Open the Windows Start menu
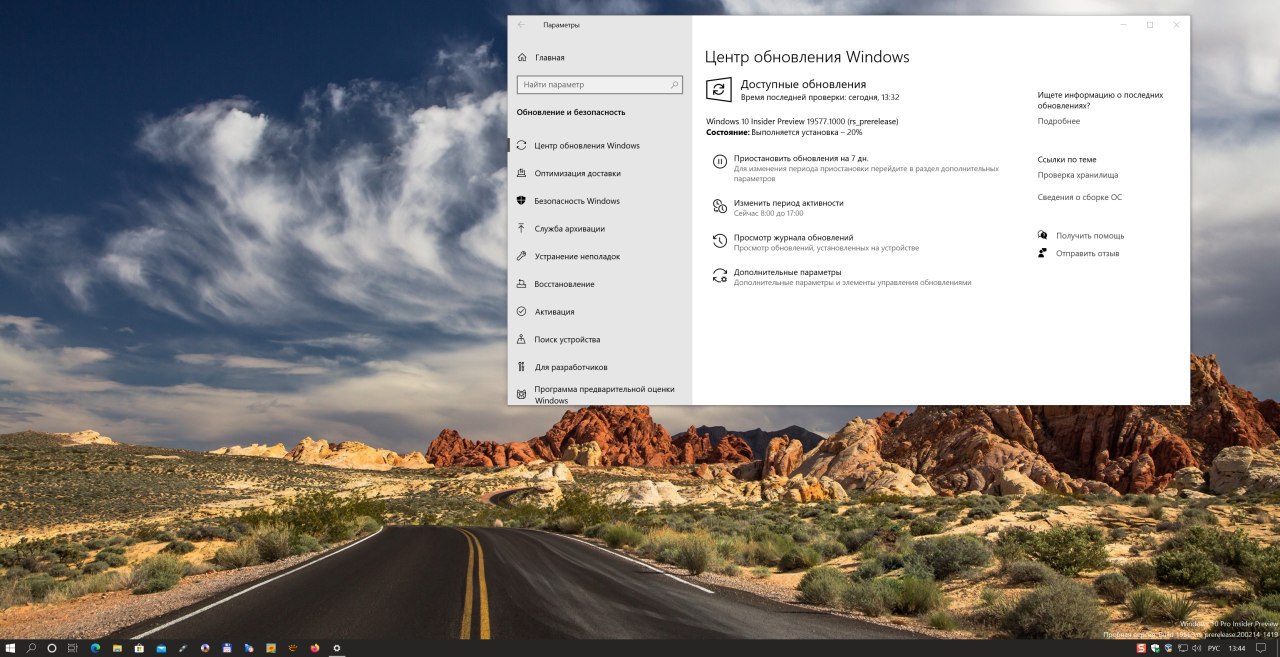Image resolution: width=1280 pixels, height=657 pixels. click(x=10, y=648)
